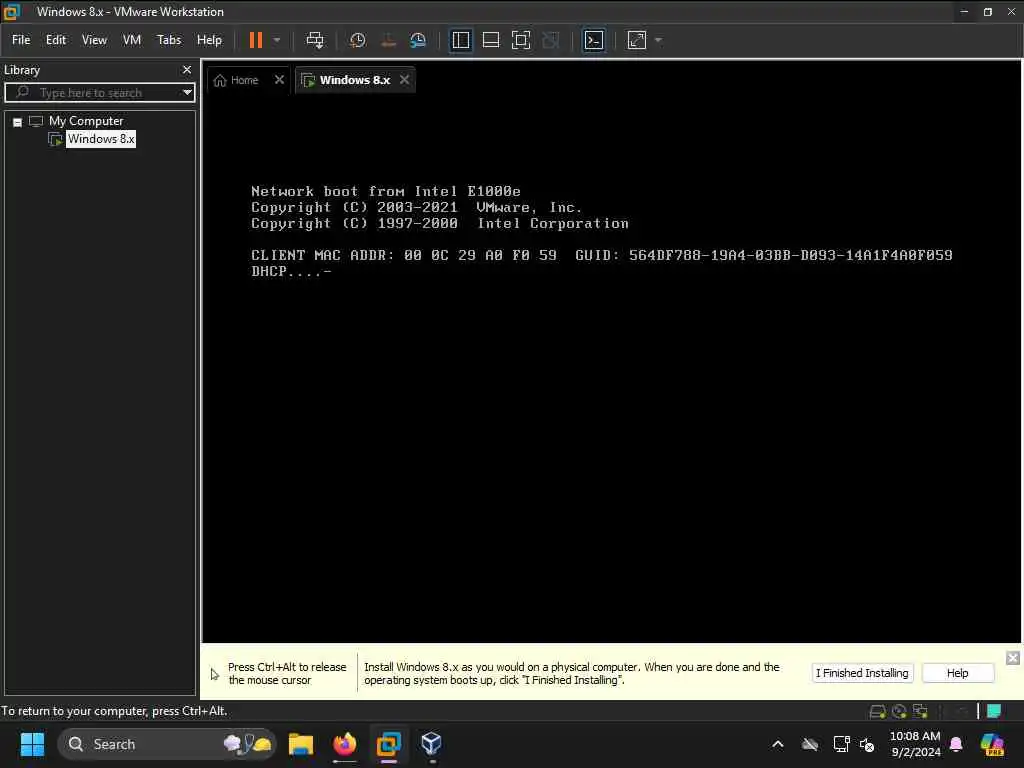This screenshot has width=1024, height=768.
Task: Open the stretch guest dropdown arrow
Action: pyautogui.click(x=658, y=40)
